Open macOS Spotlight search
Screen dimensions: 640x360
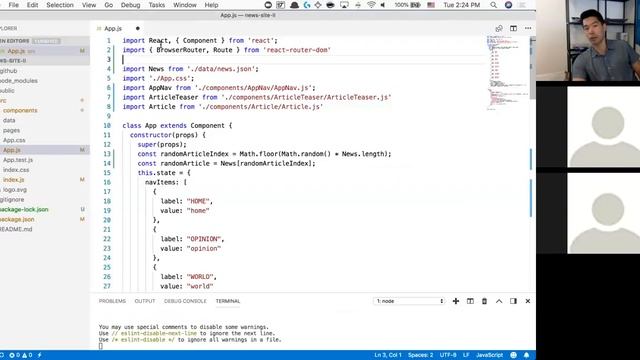coord(493,5)
